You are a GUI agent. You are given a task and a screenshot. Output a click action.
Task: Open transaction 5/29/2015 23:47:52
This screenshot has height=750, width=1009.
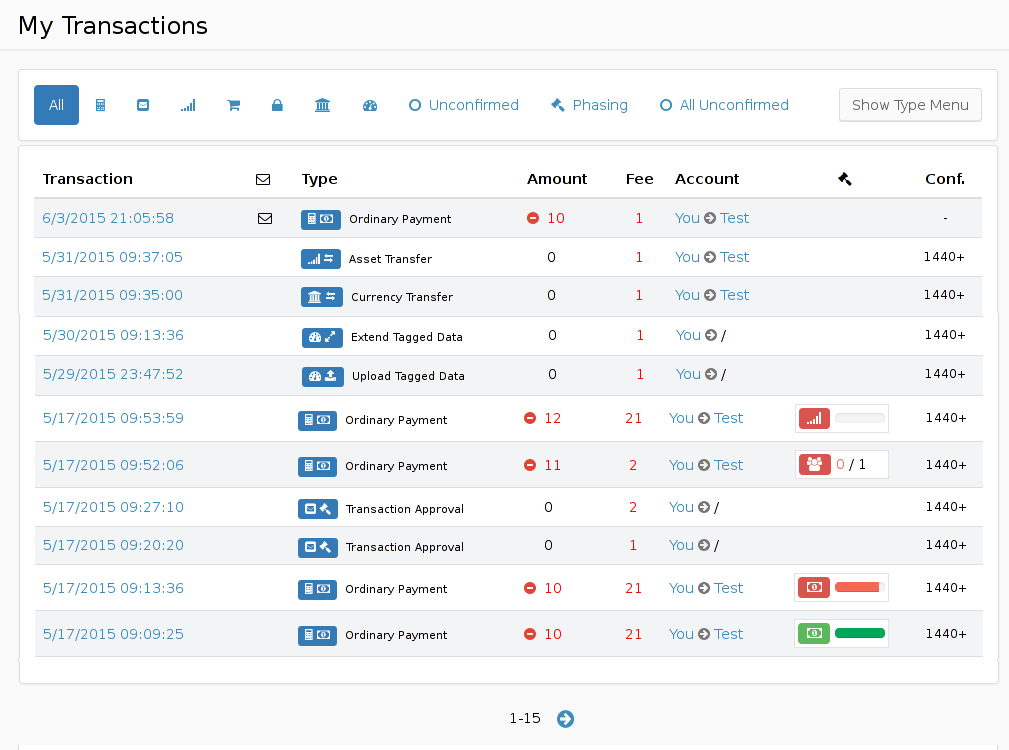[112, 374]
